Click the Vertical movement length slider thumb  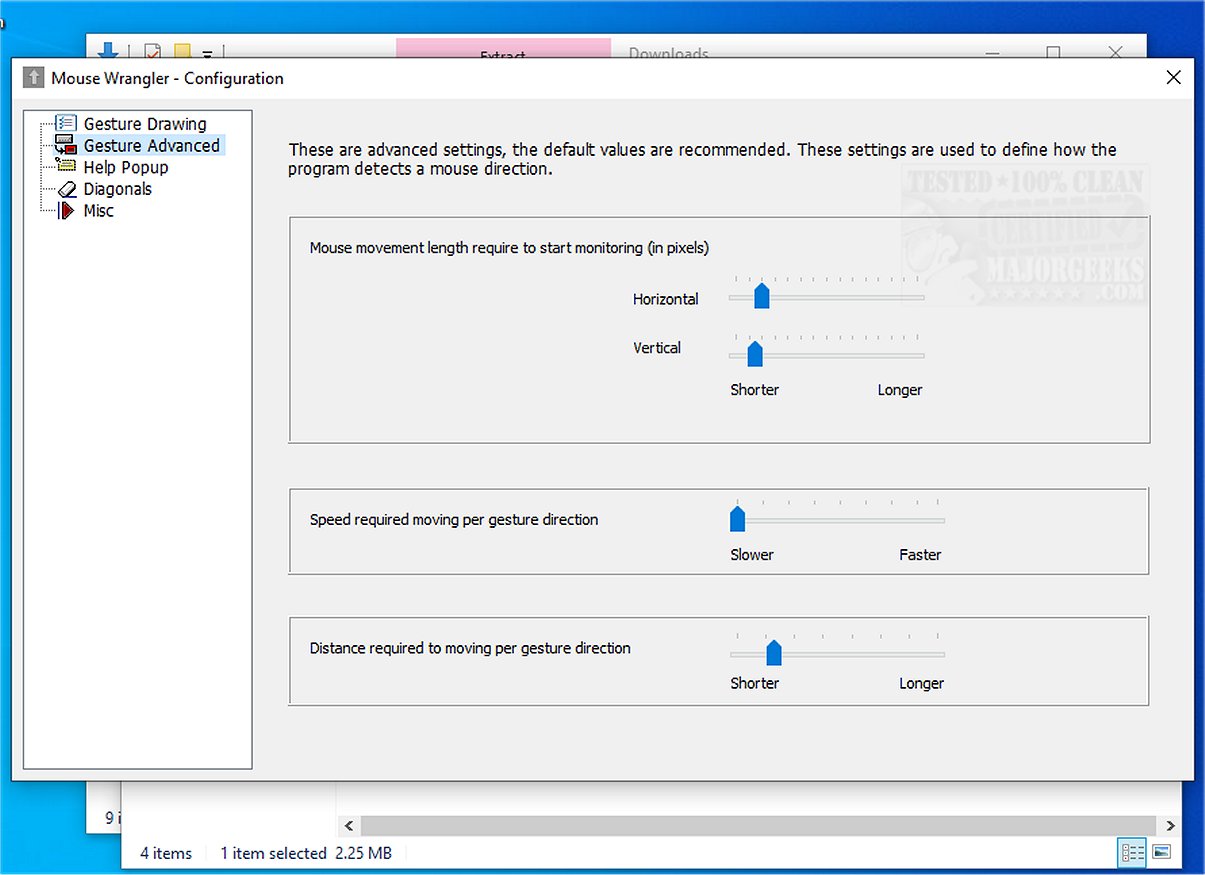tap(755, 354)
